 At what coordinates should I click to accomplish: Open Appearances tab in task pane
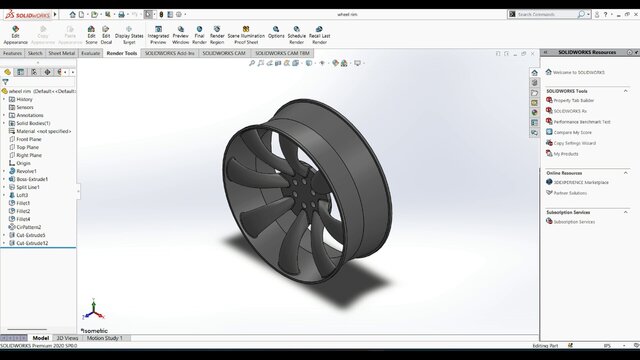(534, 113)
